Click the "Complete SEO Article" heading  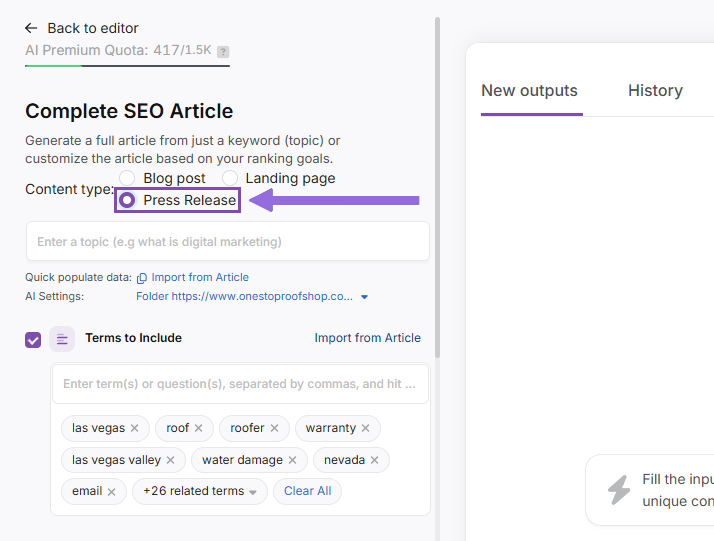[129, 111]
